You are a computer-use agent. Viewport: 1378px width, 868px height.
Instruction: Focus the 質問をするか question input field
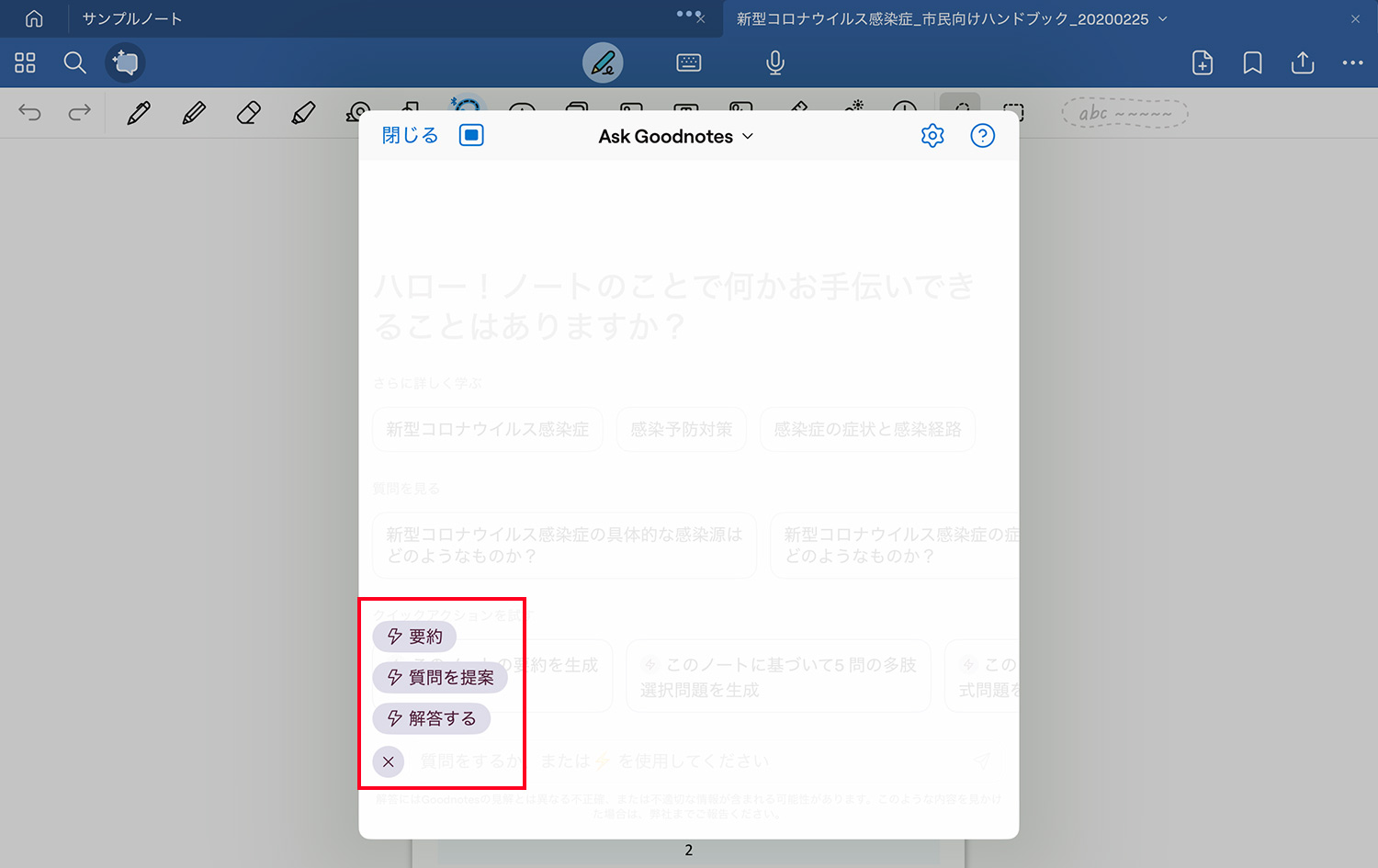click(689, 761)
